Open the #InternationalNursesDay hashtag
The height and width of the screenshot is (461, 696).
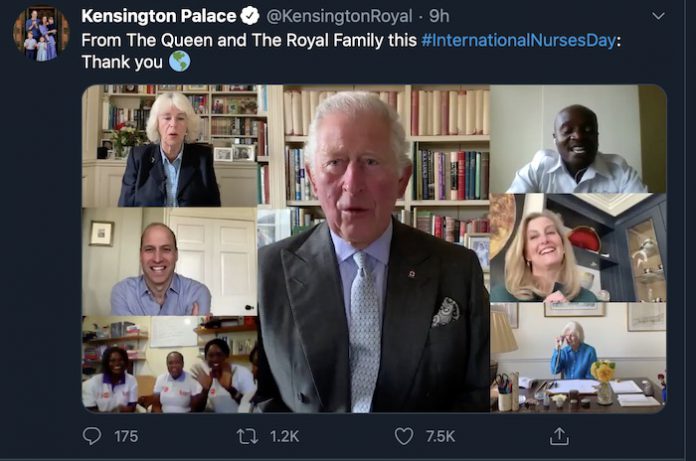point(518,40)
